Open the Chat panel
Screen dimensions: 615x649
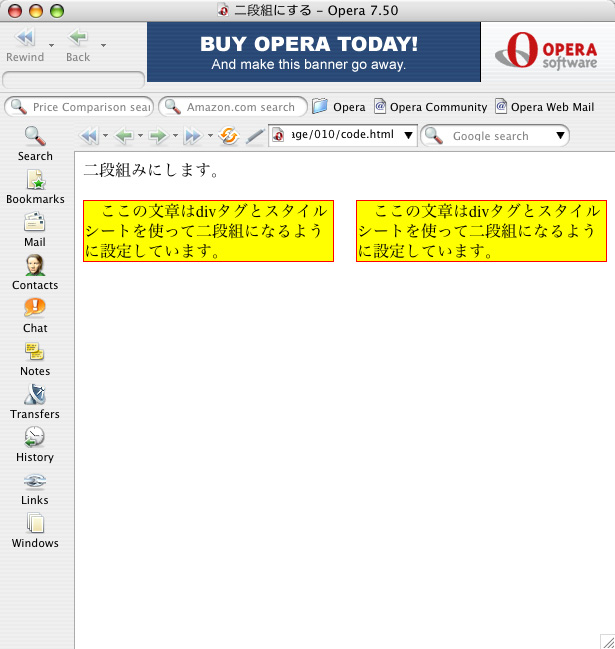pyautogui.click(x=35, y=316)
